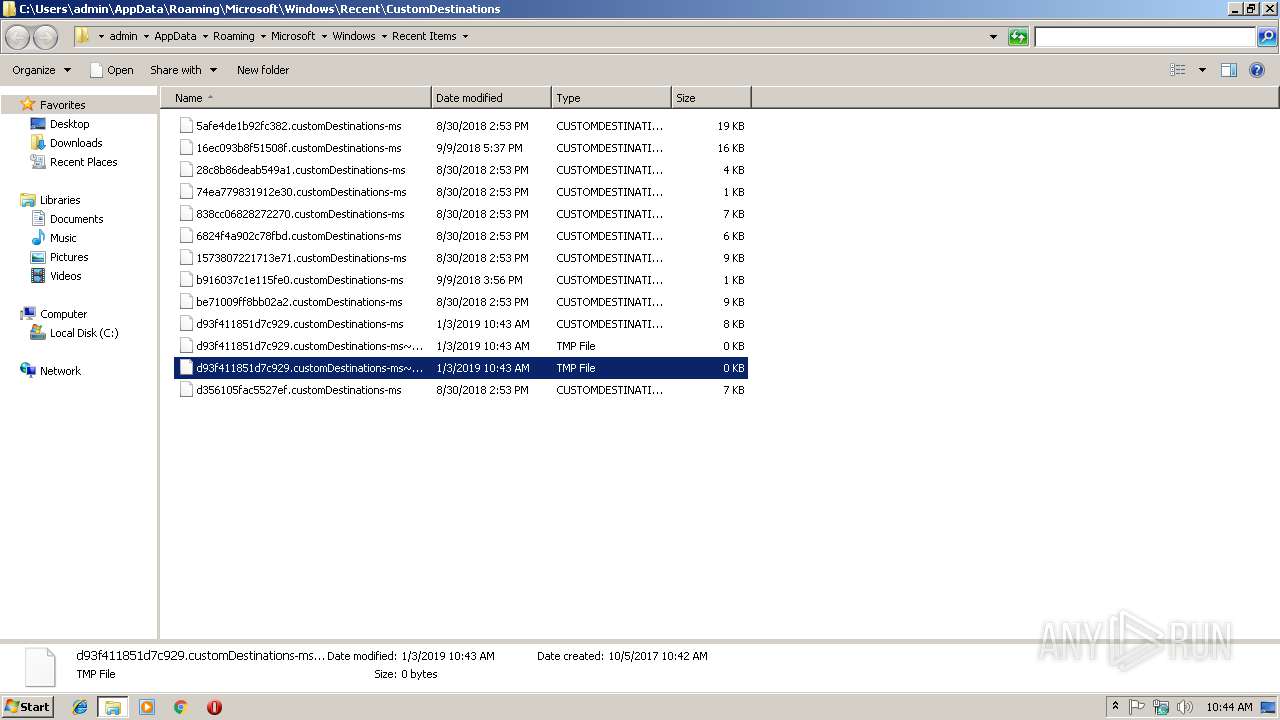Screen dimensions: 1280x720
Task: Open the Share with dropdown menu
Action: click(183, 70)
